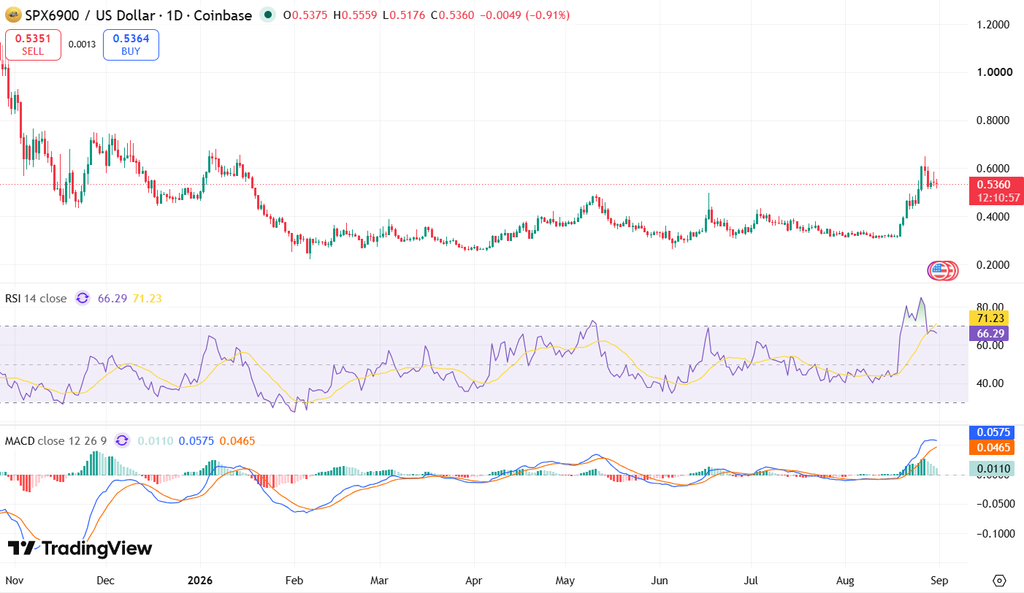Viewport: 1024px width, 593px height.
Task: Click the green market status dot
Action: pos(267,14)
